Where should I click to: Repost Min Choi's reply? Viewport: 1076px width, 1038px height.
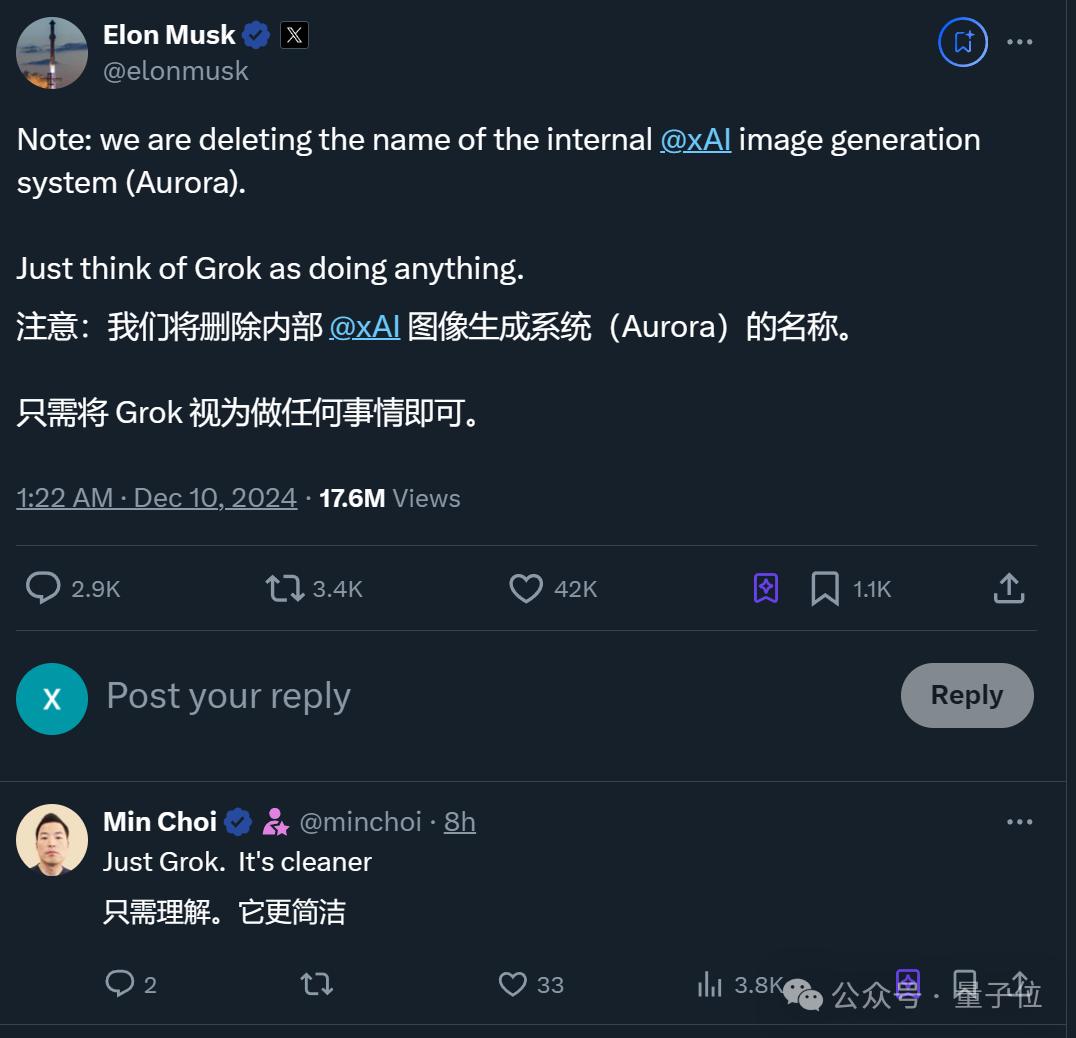coord(316,985)
